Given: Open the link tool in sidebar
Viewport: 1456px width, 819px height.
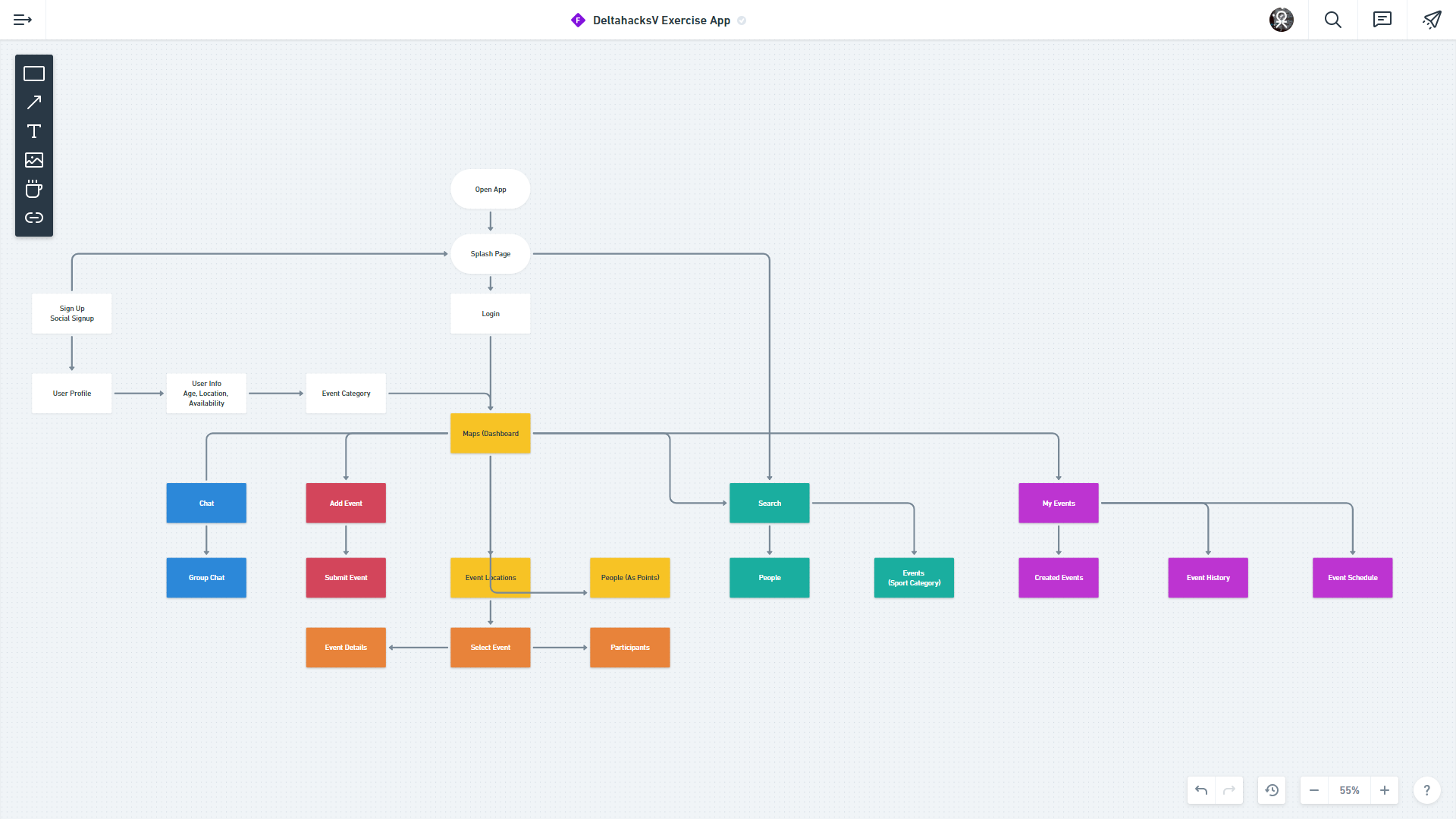Looking at the screenshot, I should [x=34, y=218].
